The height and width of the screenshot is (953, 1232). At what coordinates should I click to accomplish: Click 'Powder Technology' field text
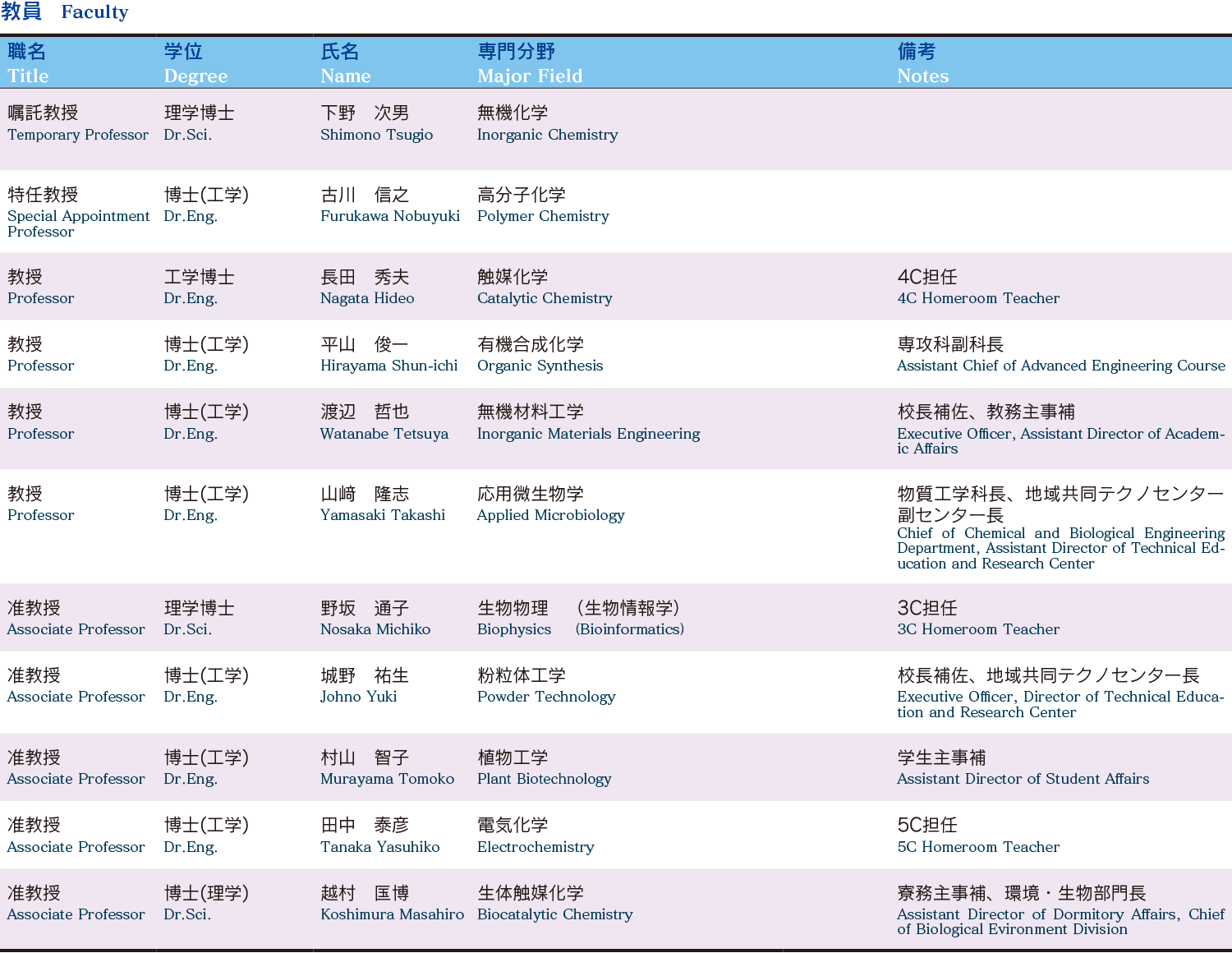(x=546, y=697)
